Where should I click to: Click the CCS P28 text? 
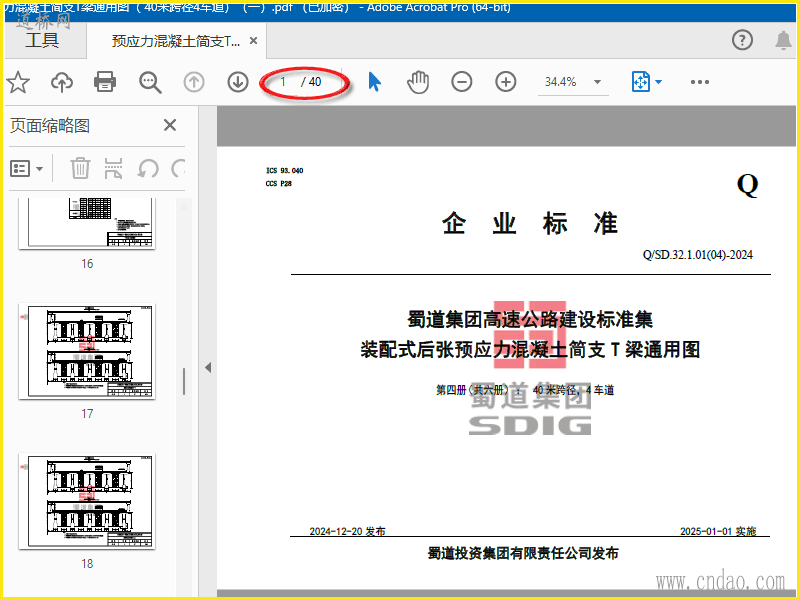(279, 184)
